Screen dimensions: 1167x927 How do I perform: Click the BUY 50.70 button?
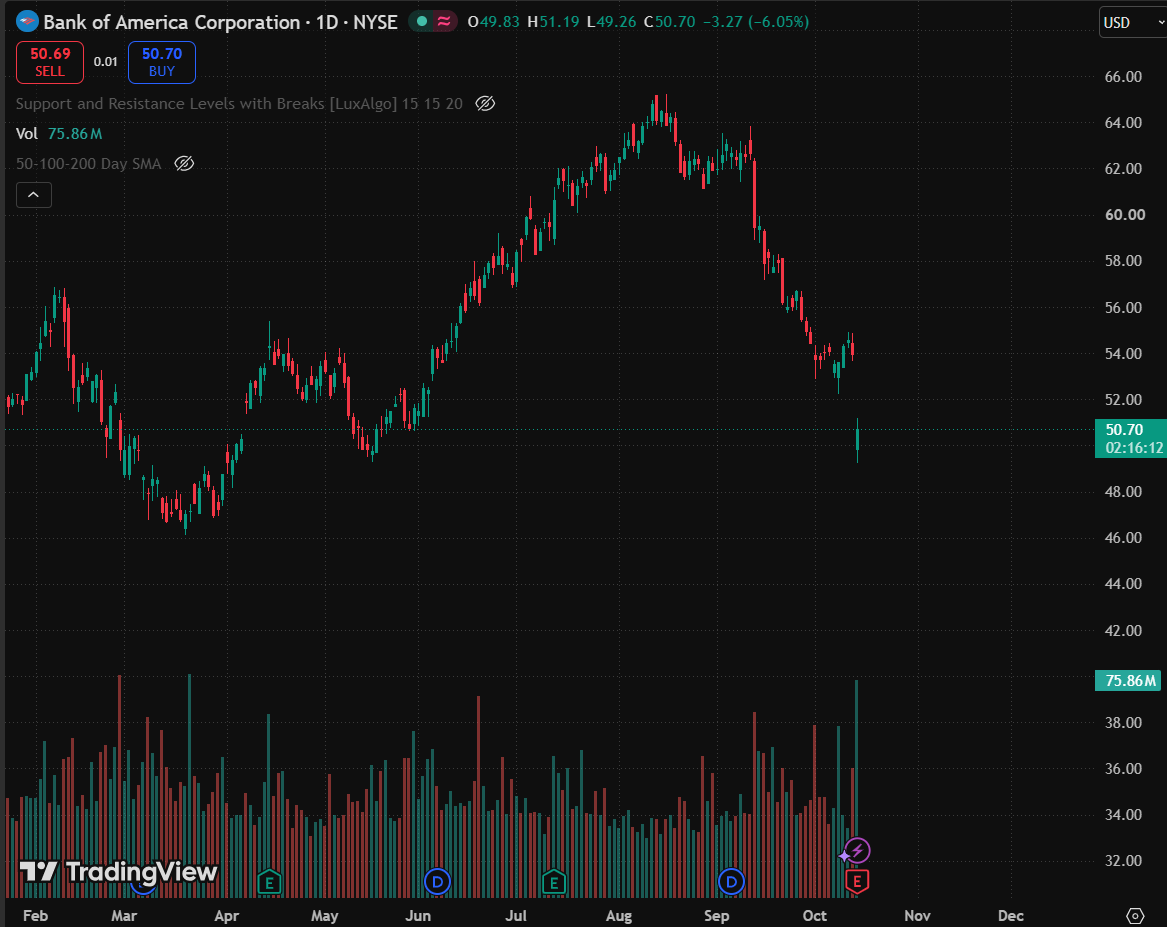162,62
